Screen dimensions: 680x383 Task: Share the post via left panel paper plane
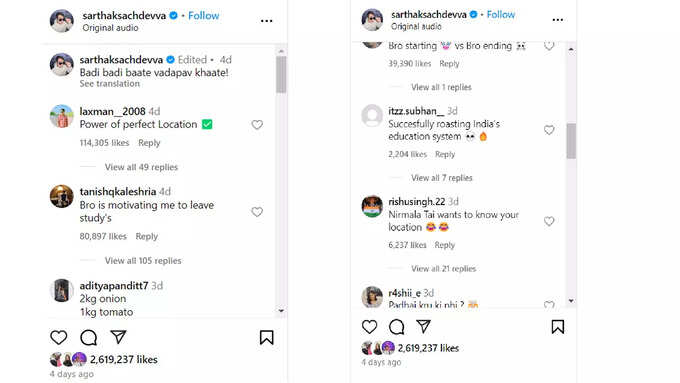118,337
